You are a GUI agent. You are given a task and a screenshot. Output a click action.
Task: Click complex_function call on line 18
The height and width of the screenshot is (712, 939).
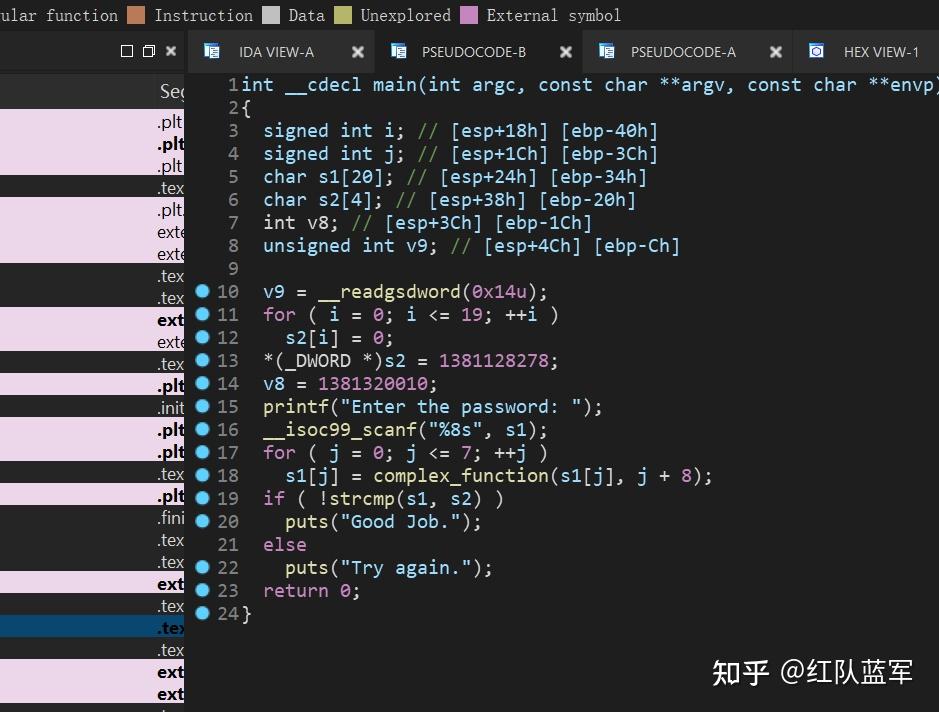point(461,475)
